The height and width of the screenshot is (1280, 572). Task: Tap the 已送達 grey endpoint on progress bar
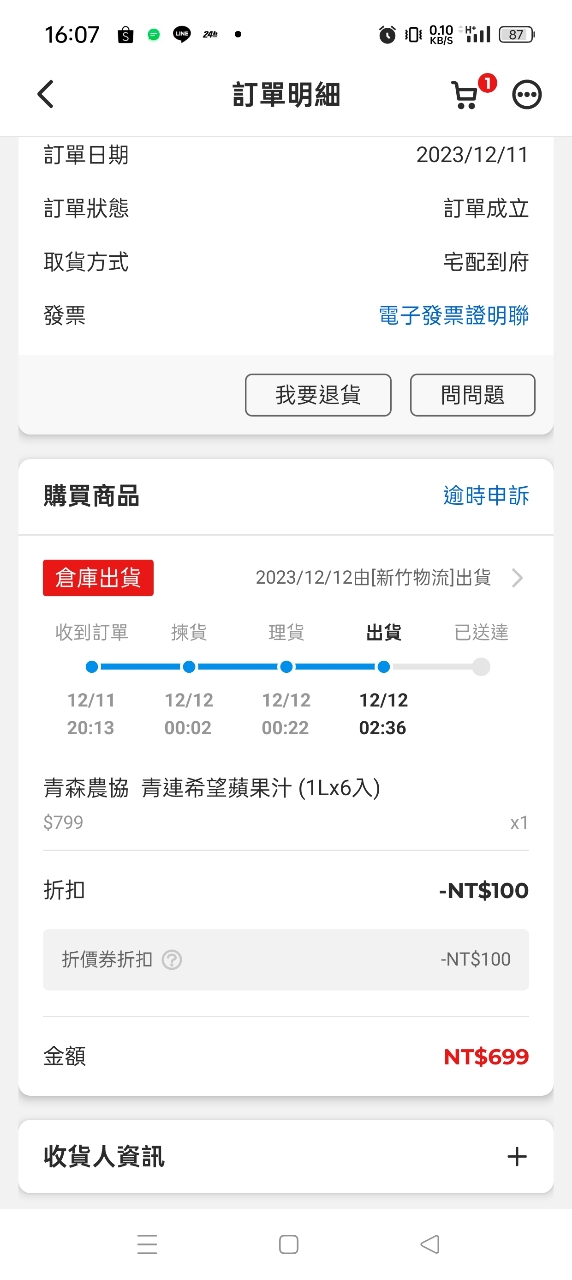(481, 667)
